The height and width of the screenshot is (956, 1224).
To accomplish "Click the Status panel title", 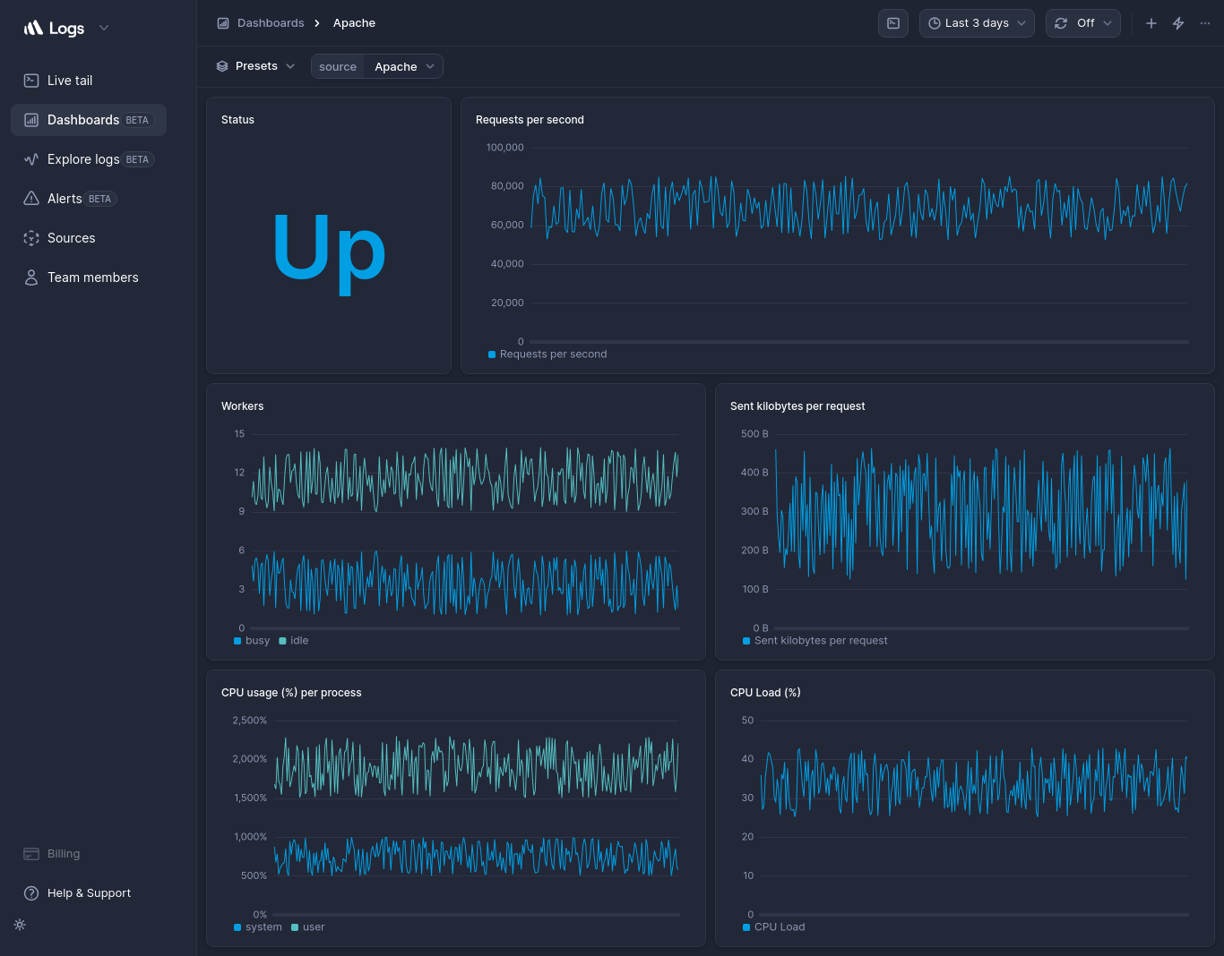I will pyautogui.click(x=238, y=120).
